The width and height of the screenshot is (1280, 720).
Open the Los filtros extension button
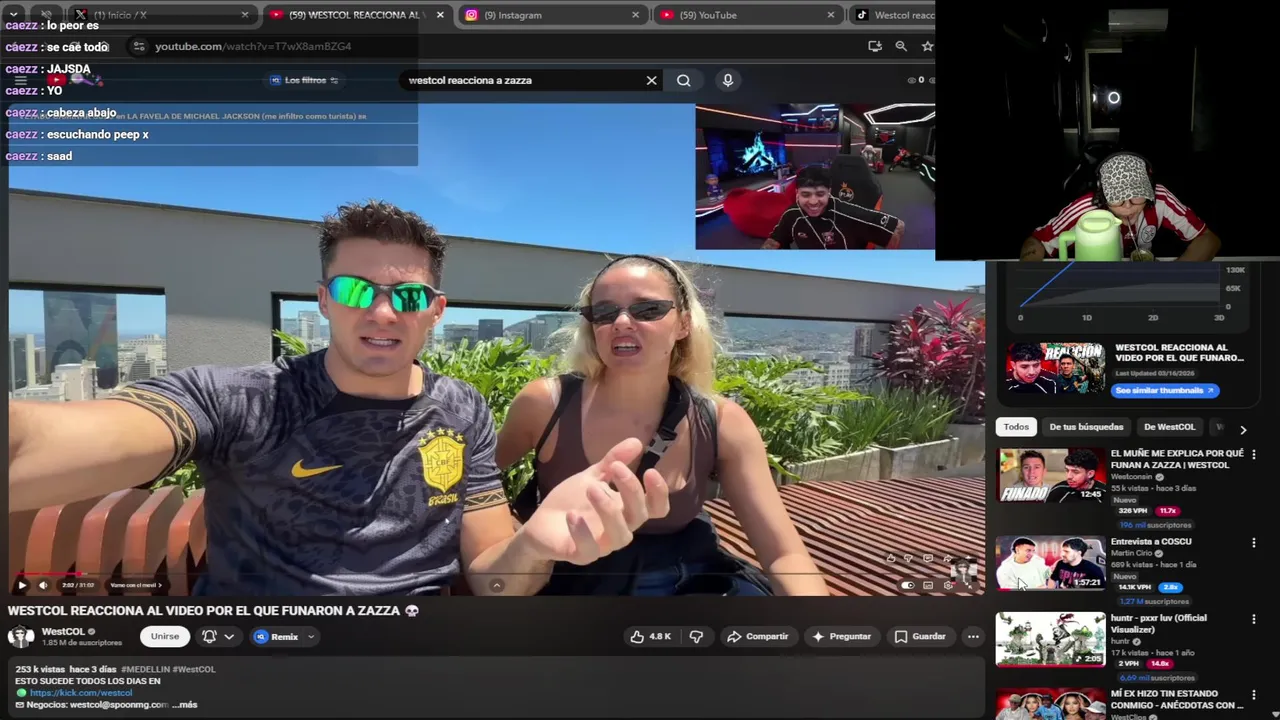305,80
